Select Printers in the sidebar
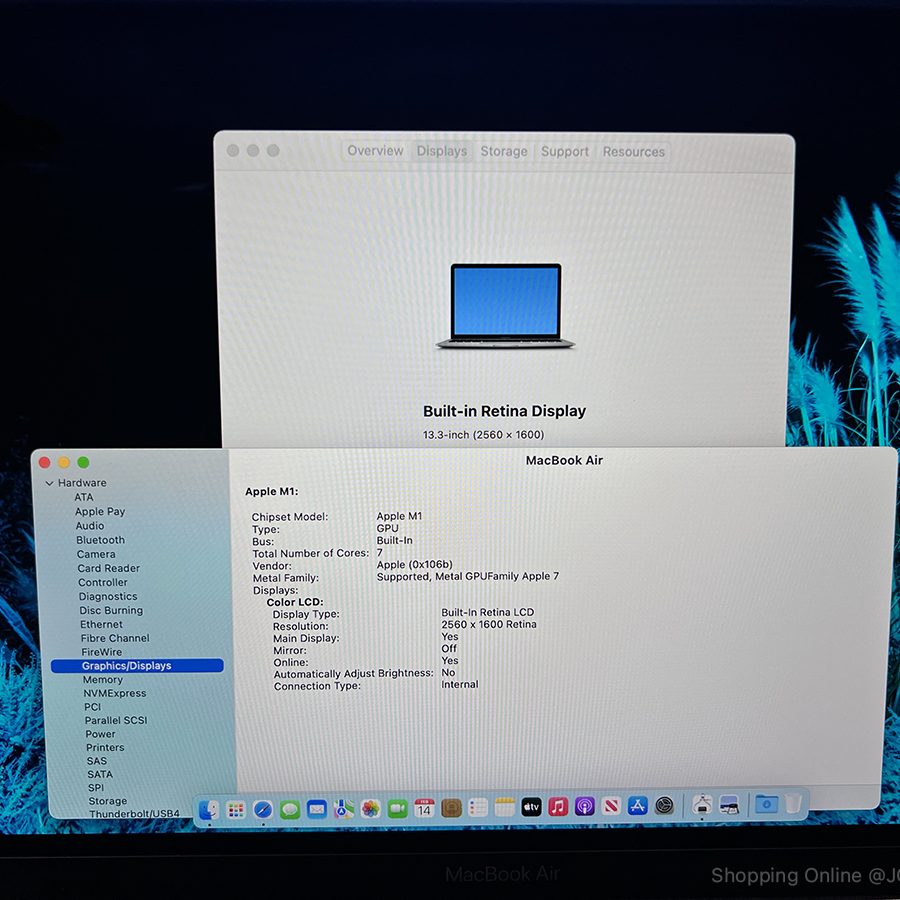Screen dimensions: 900x900 coord(105,747)
